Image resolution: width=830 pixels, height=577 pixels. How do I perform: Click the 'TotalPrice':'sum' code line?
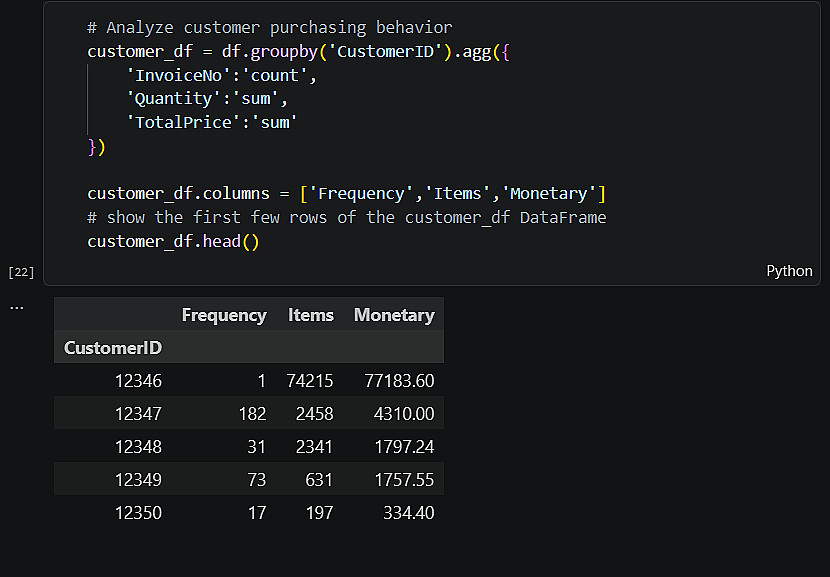click(x=212, y=122)
